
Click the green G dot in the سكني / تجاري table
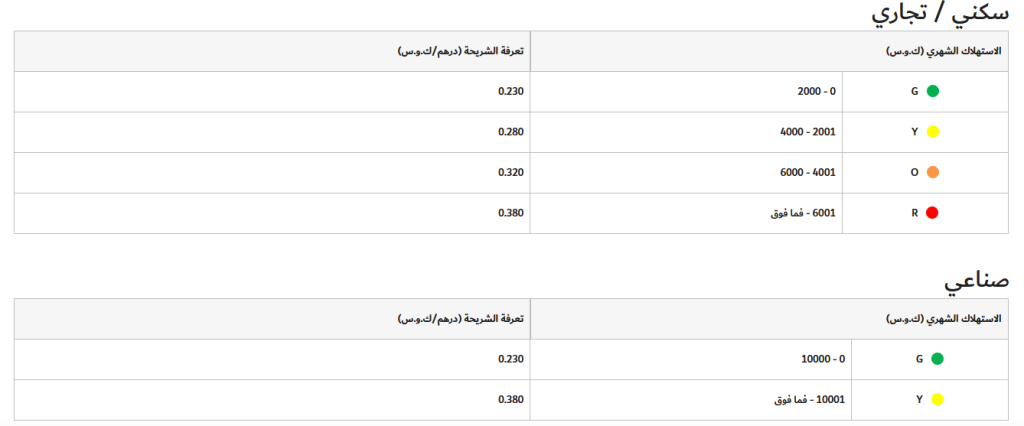[x=933, y=91]
